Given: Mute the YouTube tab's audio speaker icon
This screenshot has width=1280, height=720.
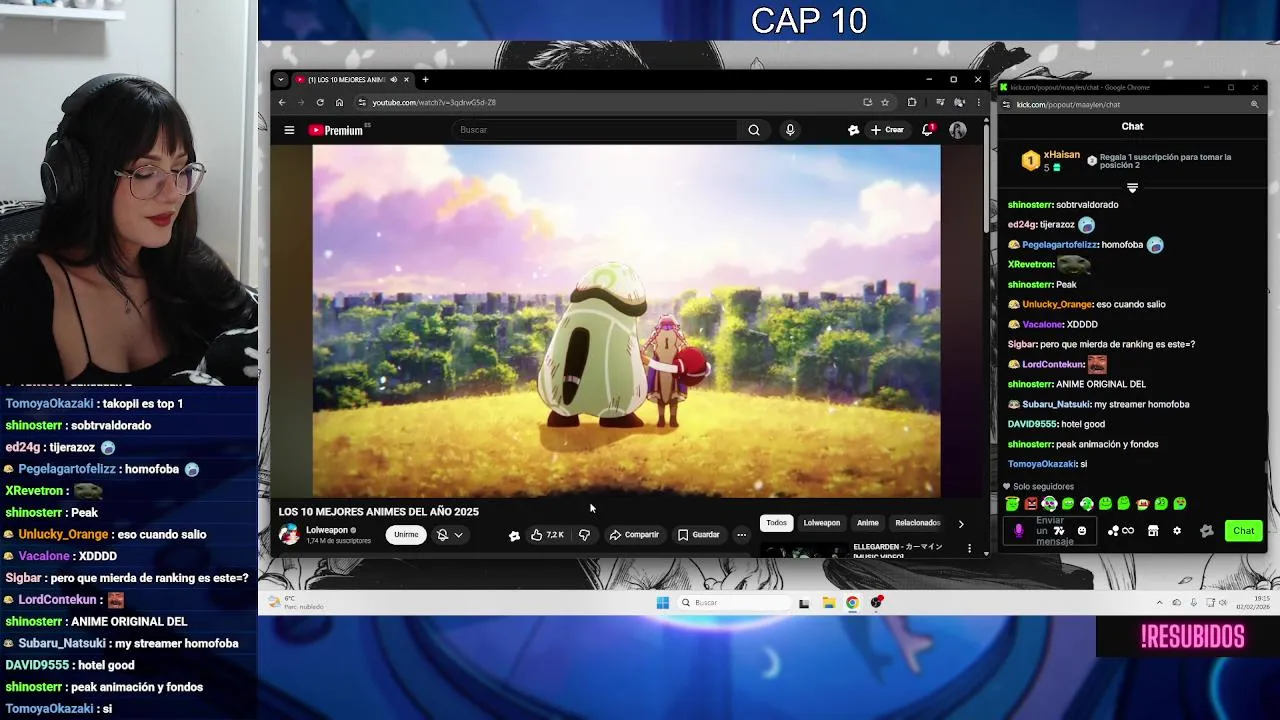Looking at the screenshot, I should (394, 80).
